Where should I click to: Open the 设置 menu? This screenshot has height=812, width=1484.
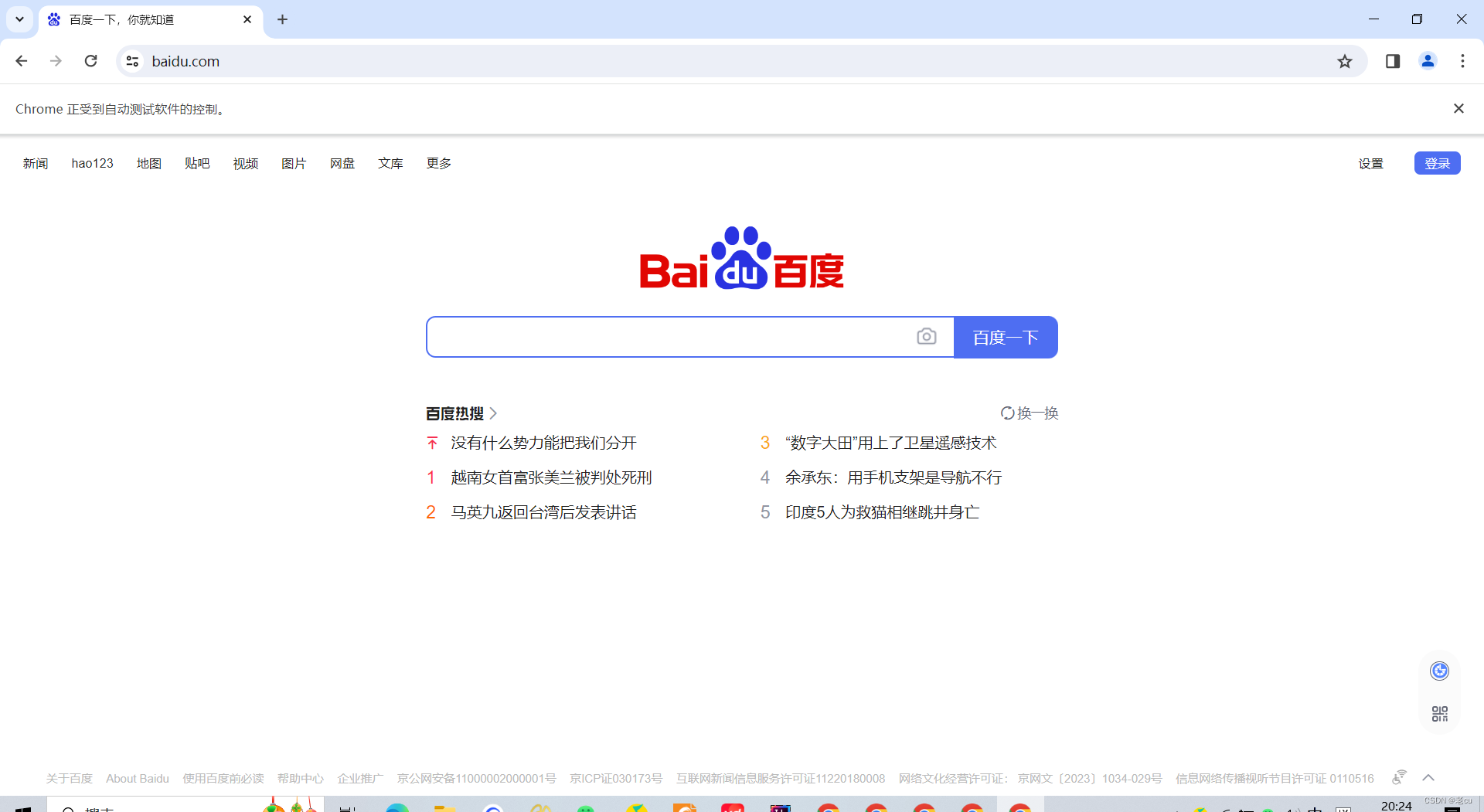[1371, 163]
